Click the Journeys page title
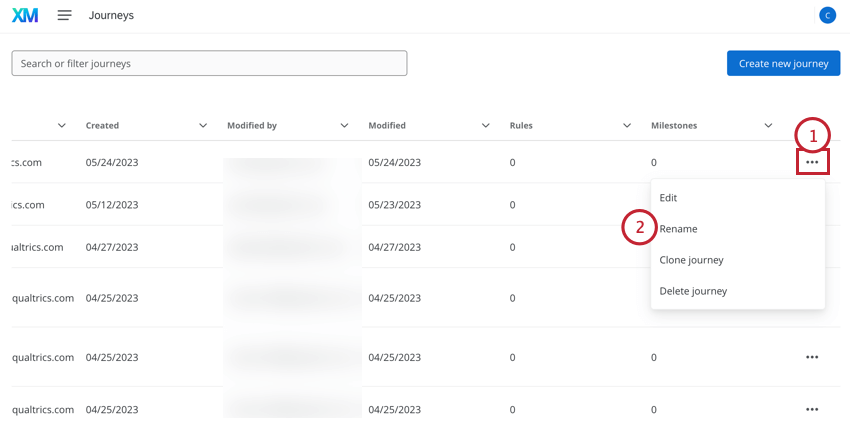 point(111,16)
